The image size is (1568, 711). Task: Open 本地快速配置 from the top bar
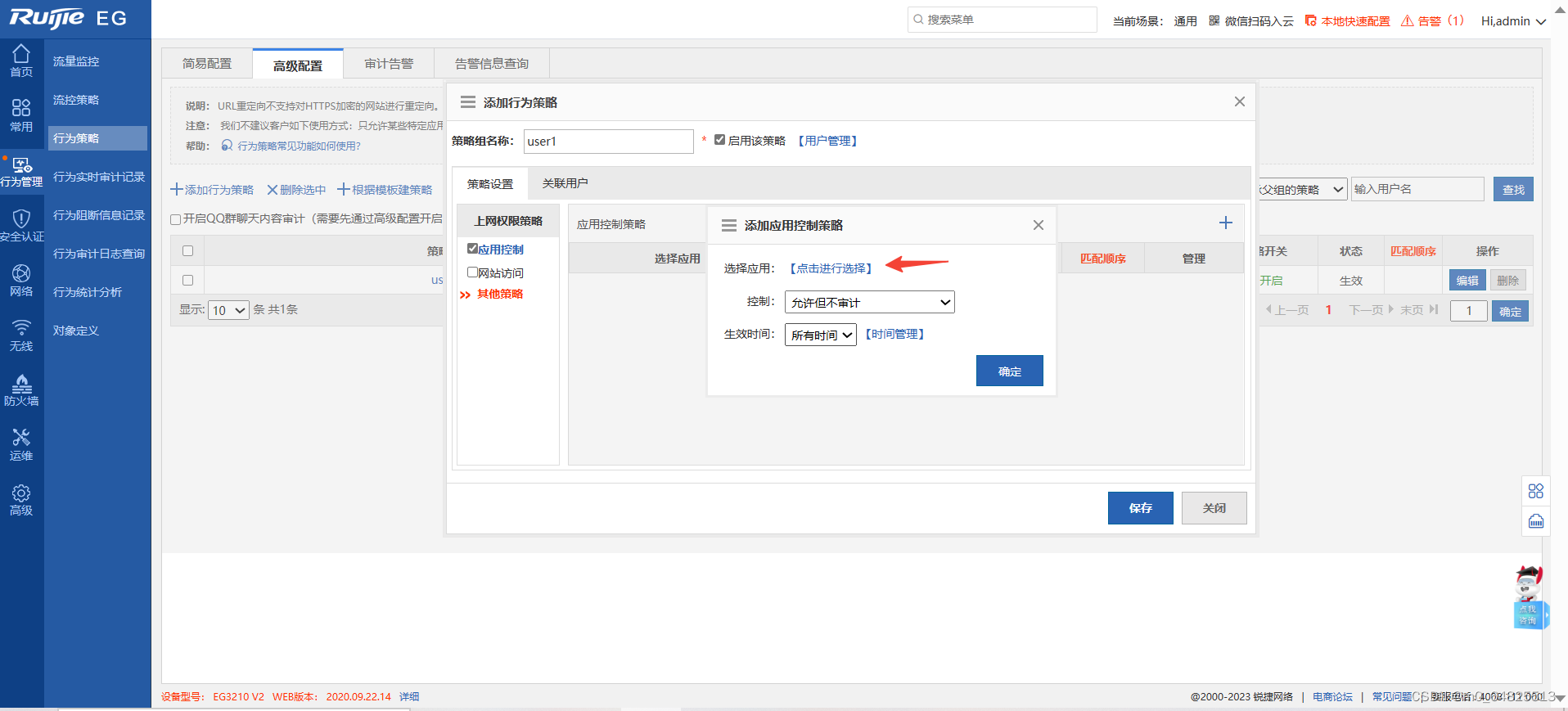pyautogui.click(x=1347, y=20)
